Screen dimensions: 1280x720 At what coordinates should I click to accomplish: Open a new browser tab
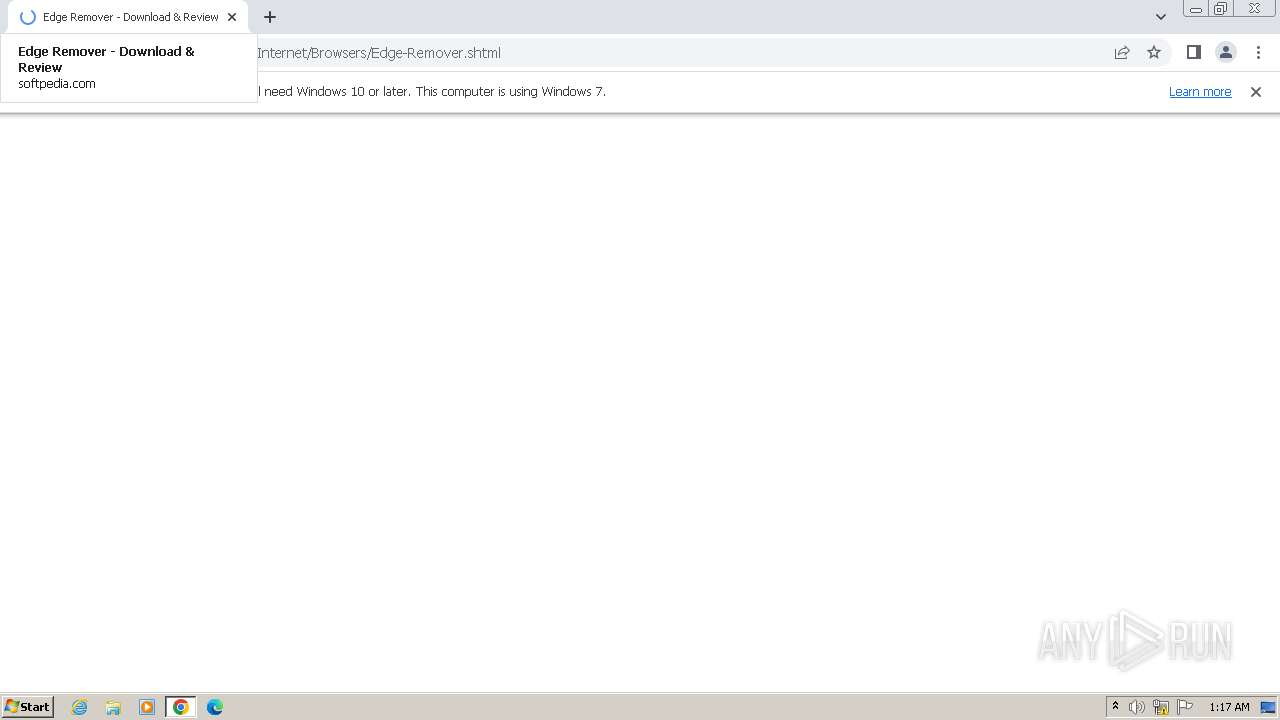coord(270,17)
